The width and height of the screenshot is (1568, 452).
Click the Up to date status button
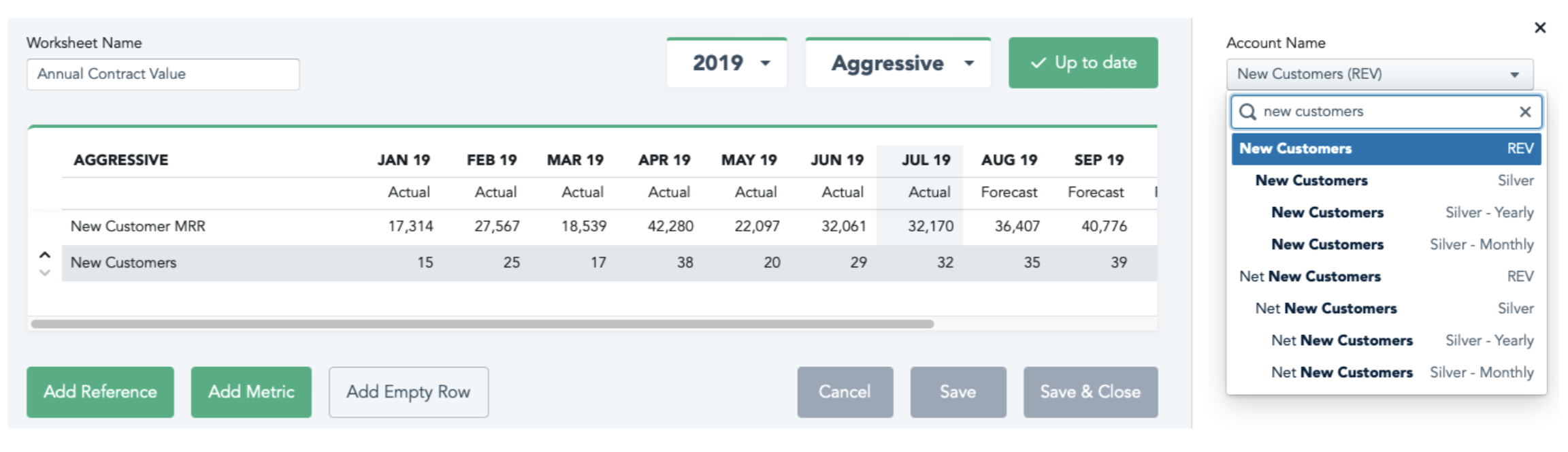(x=1083, y=63)
